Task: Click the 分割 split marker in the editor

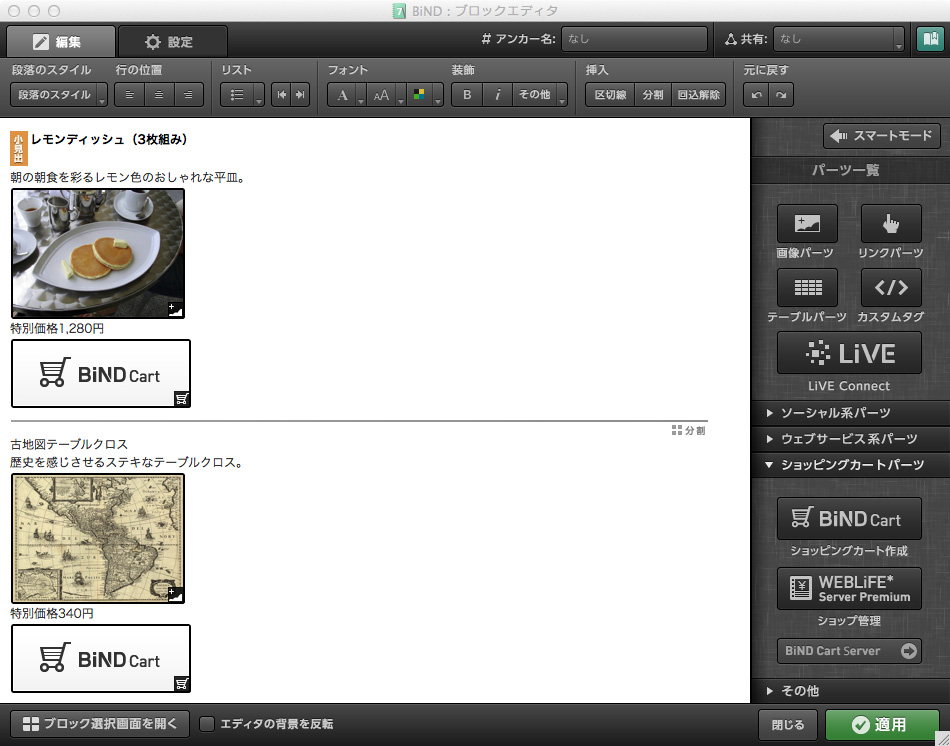Action: (x=689, y=430)
